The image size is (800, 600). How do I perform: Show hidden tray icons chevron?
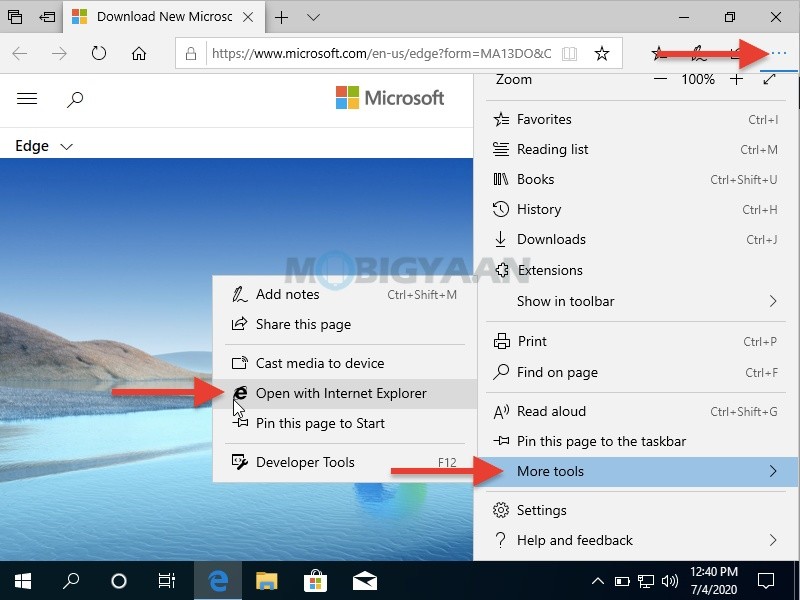point(597,581)
